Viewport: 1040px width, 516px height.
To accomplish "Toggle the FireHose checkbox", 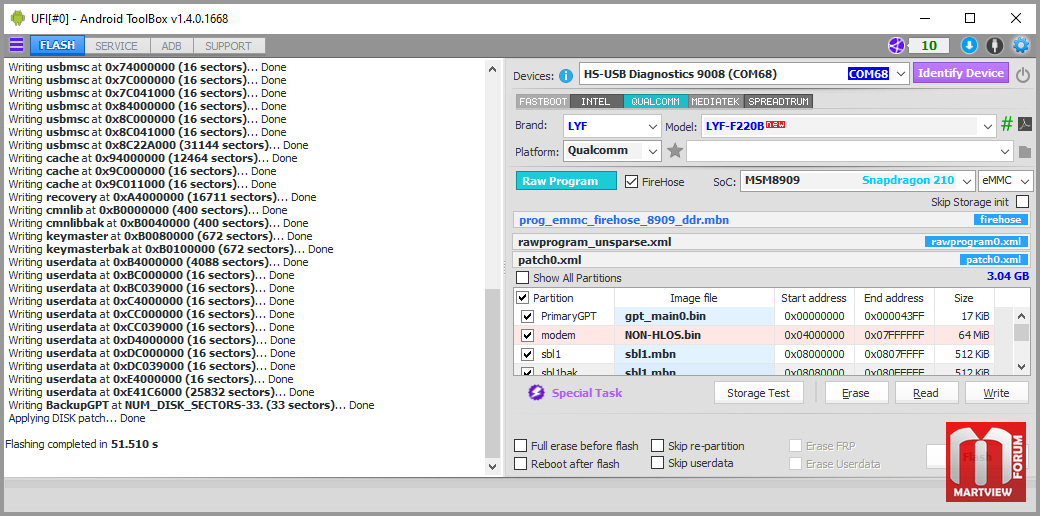I will (x=631, y=181).
